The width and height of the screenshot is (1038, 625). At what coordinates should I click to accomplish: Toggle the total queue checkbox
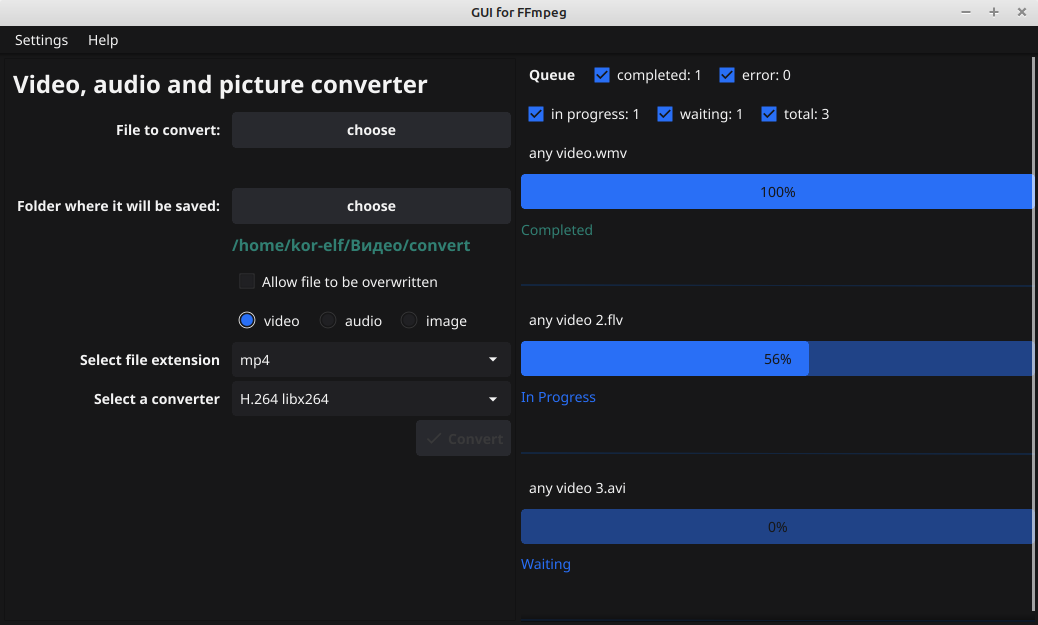[769, 114]
